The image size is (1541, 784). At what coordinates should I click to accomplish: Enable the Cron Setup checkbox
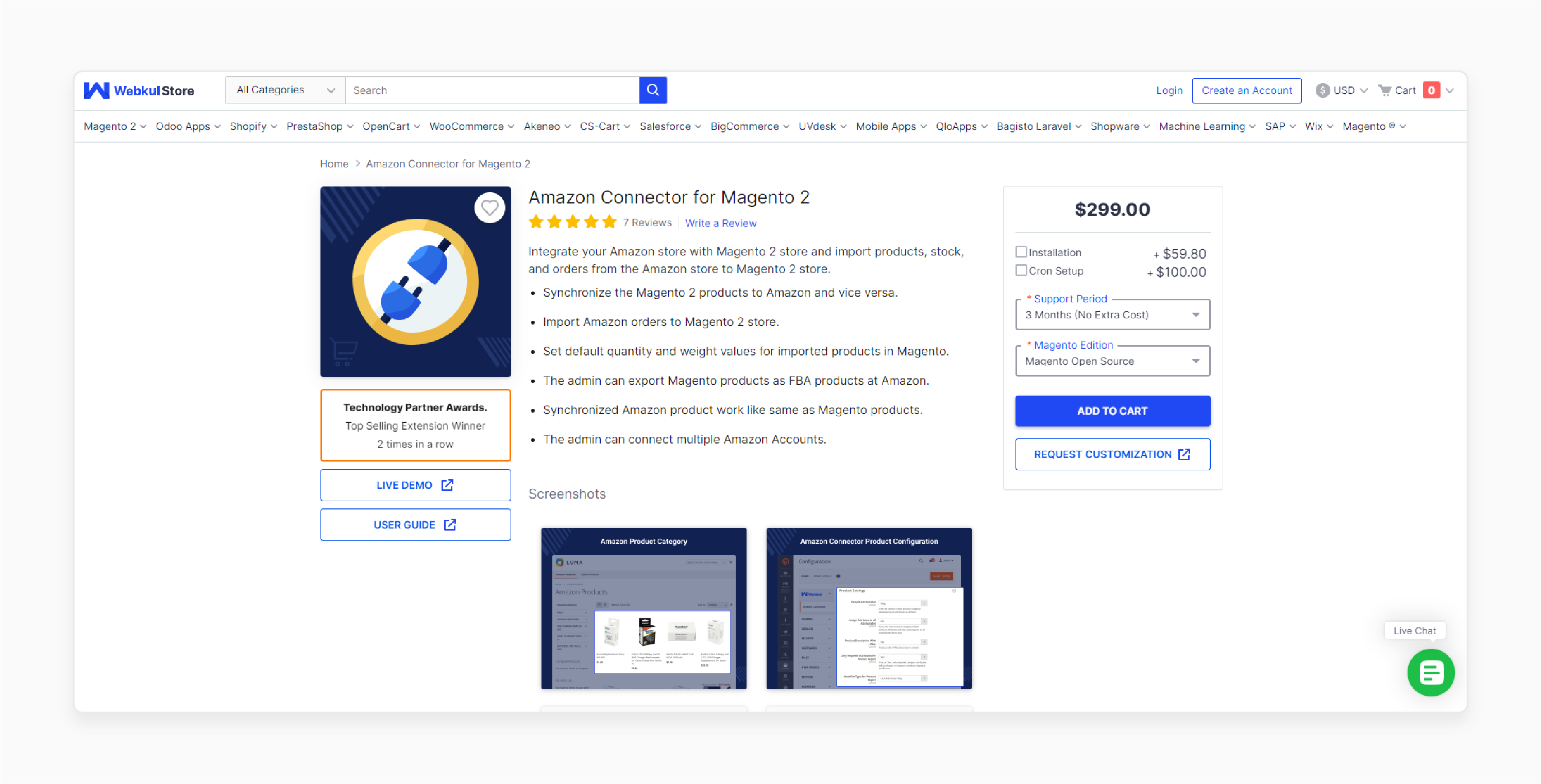1021,270
